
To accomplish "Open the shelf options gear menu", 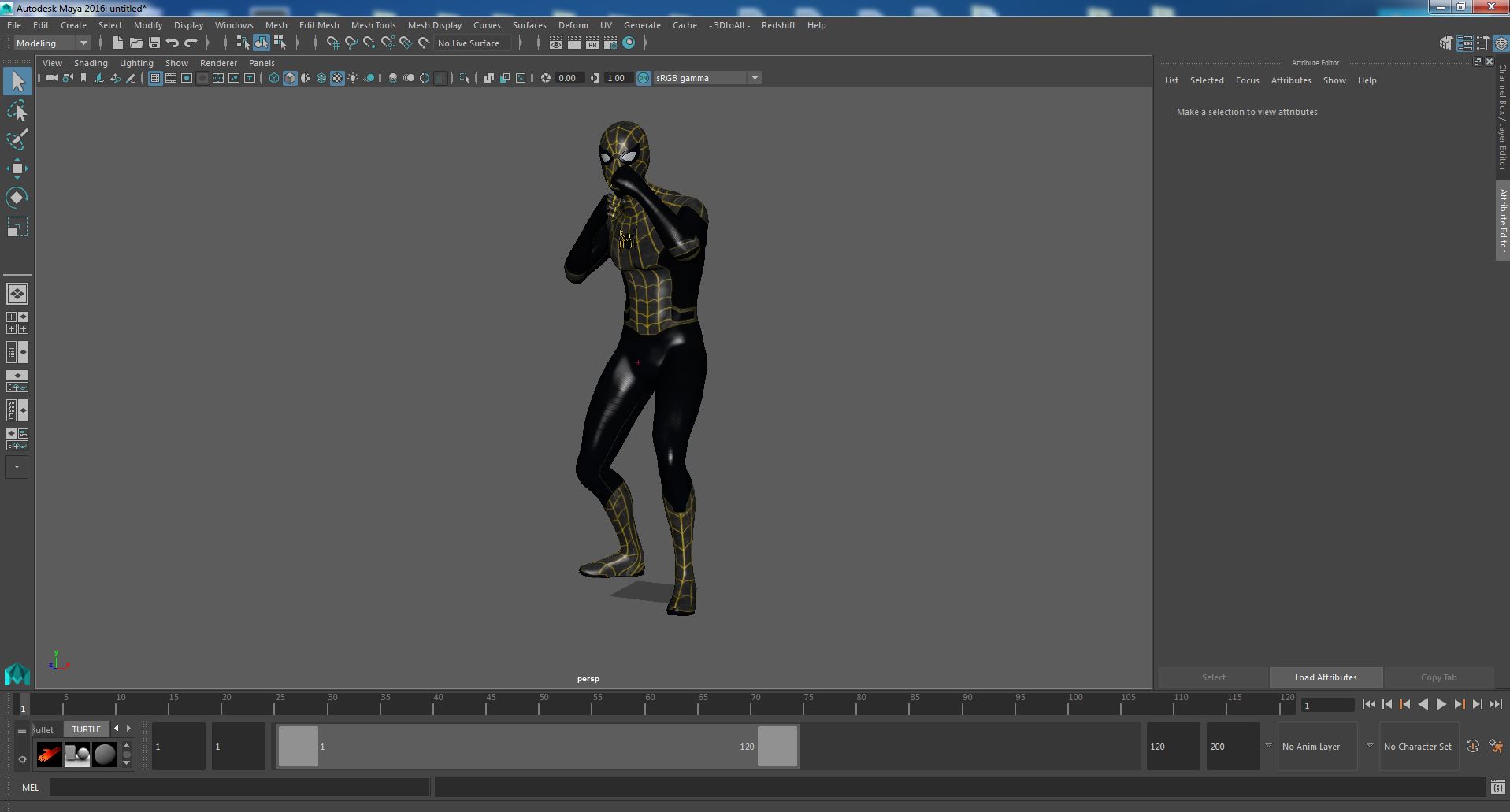I will (x=22, y=760).
